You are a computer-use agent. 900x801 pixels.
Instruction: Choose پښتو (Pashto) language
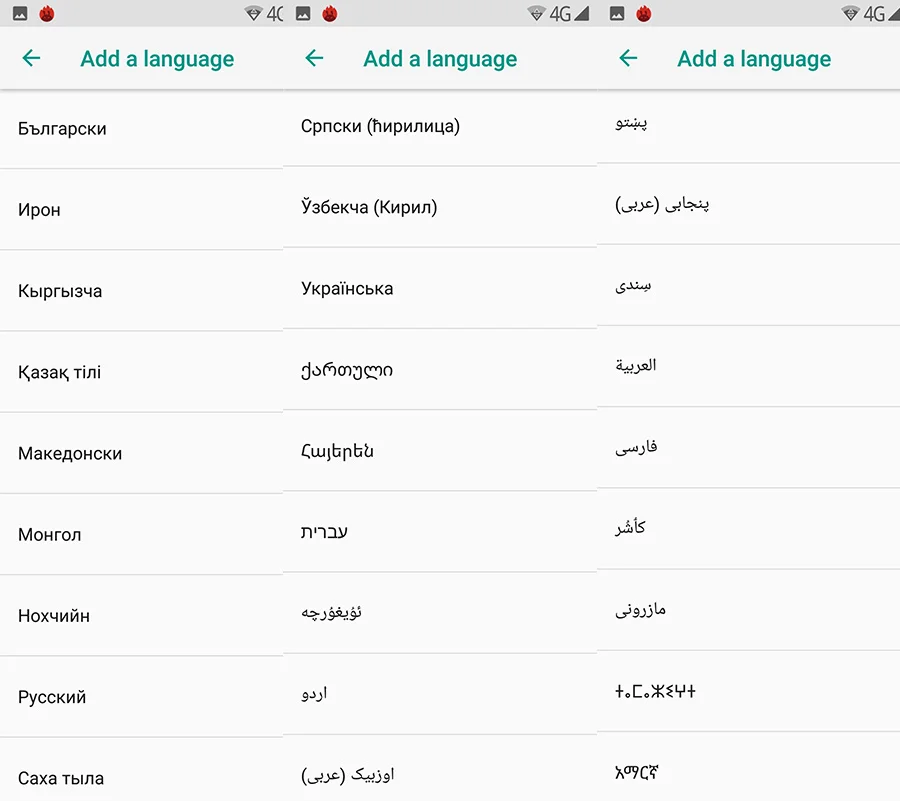pos(748,126)
